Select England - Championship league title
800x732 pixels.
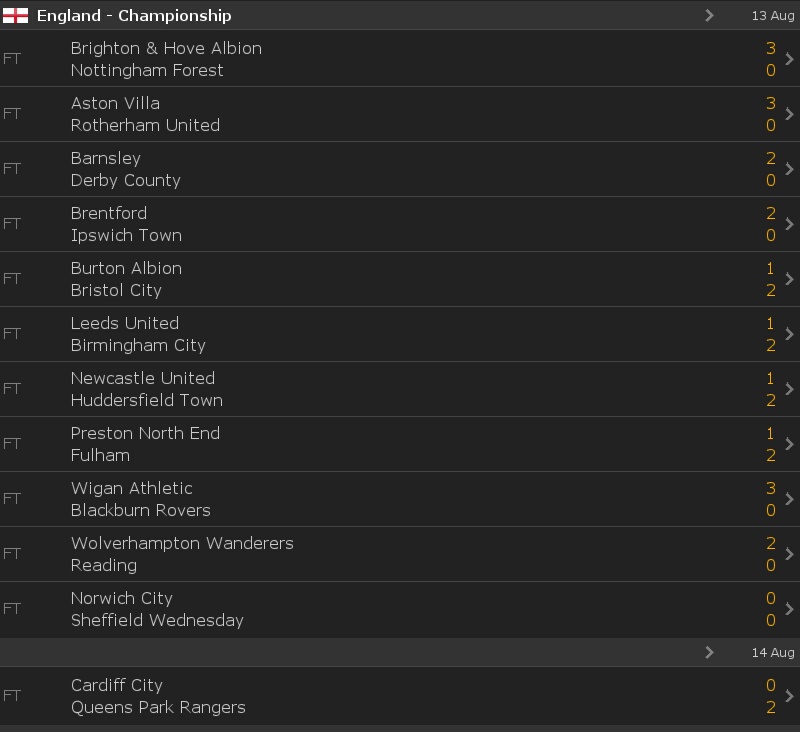(x=134, y=16)
